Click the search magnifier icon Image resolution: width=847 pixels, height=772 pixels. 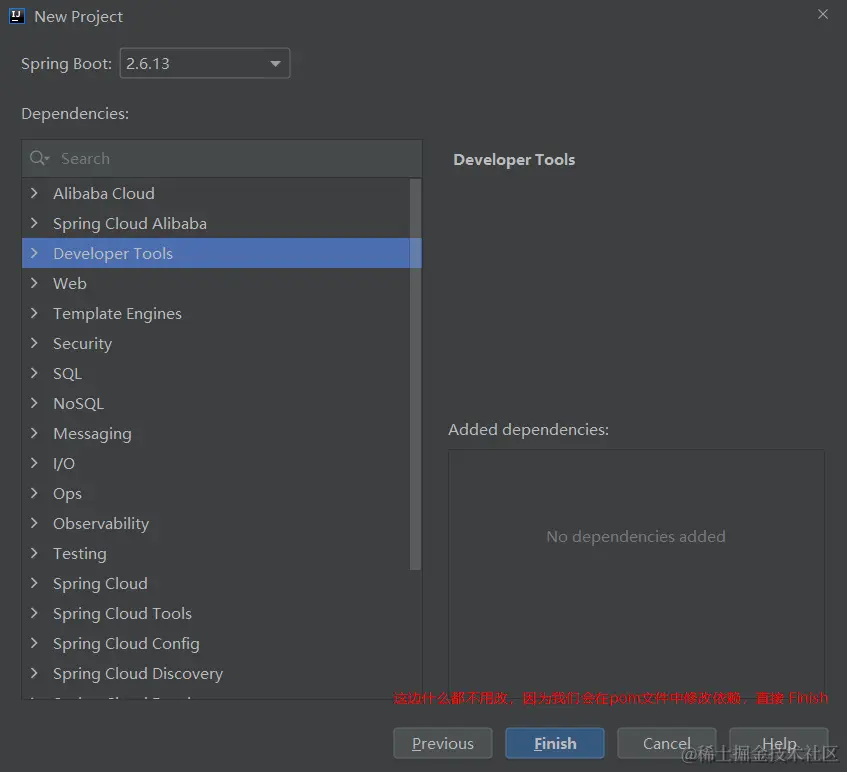[39, 158]
